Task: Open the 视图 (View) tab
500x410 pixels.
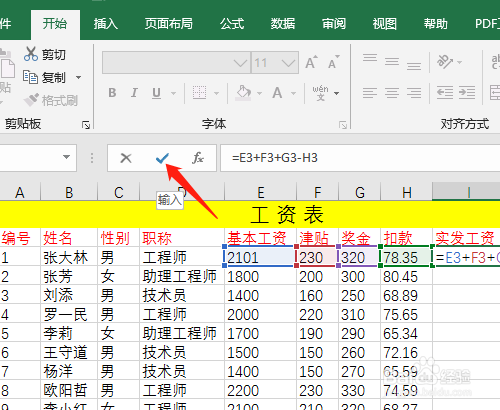Action: point(385,24)
